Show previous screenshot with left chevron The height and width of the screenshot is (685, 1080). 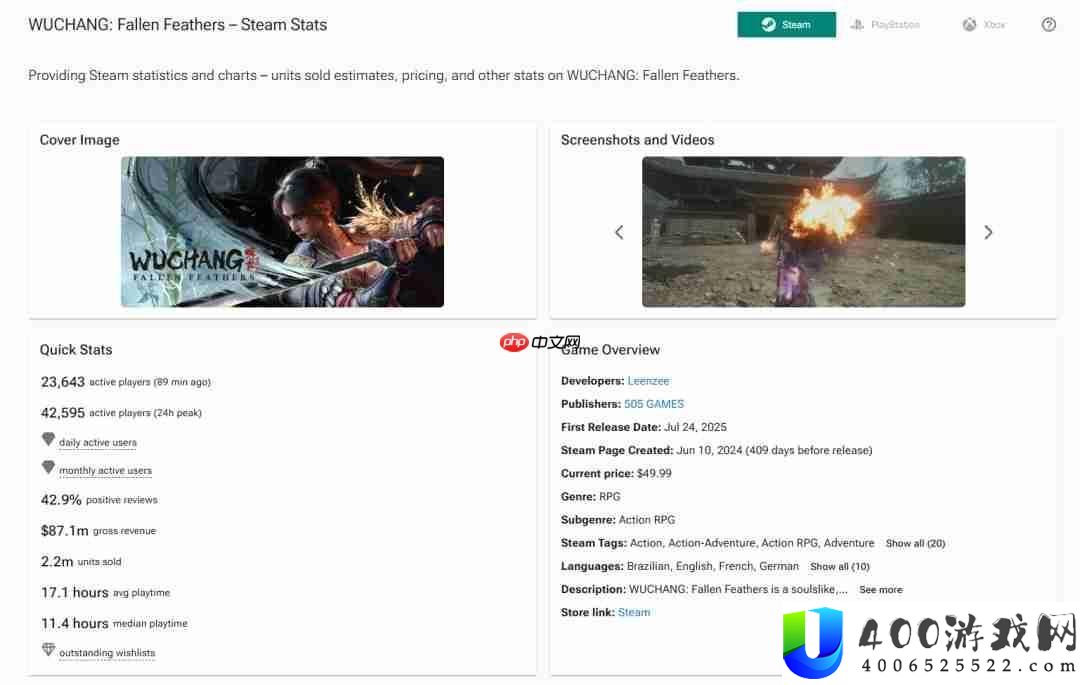(619, 232)
